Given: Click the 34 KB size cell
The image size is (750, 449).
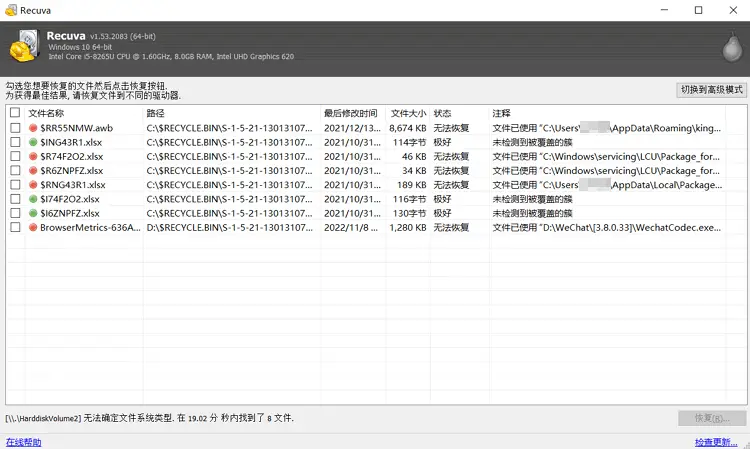Looking at the screenshot, I should [x=414, y=171].
